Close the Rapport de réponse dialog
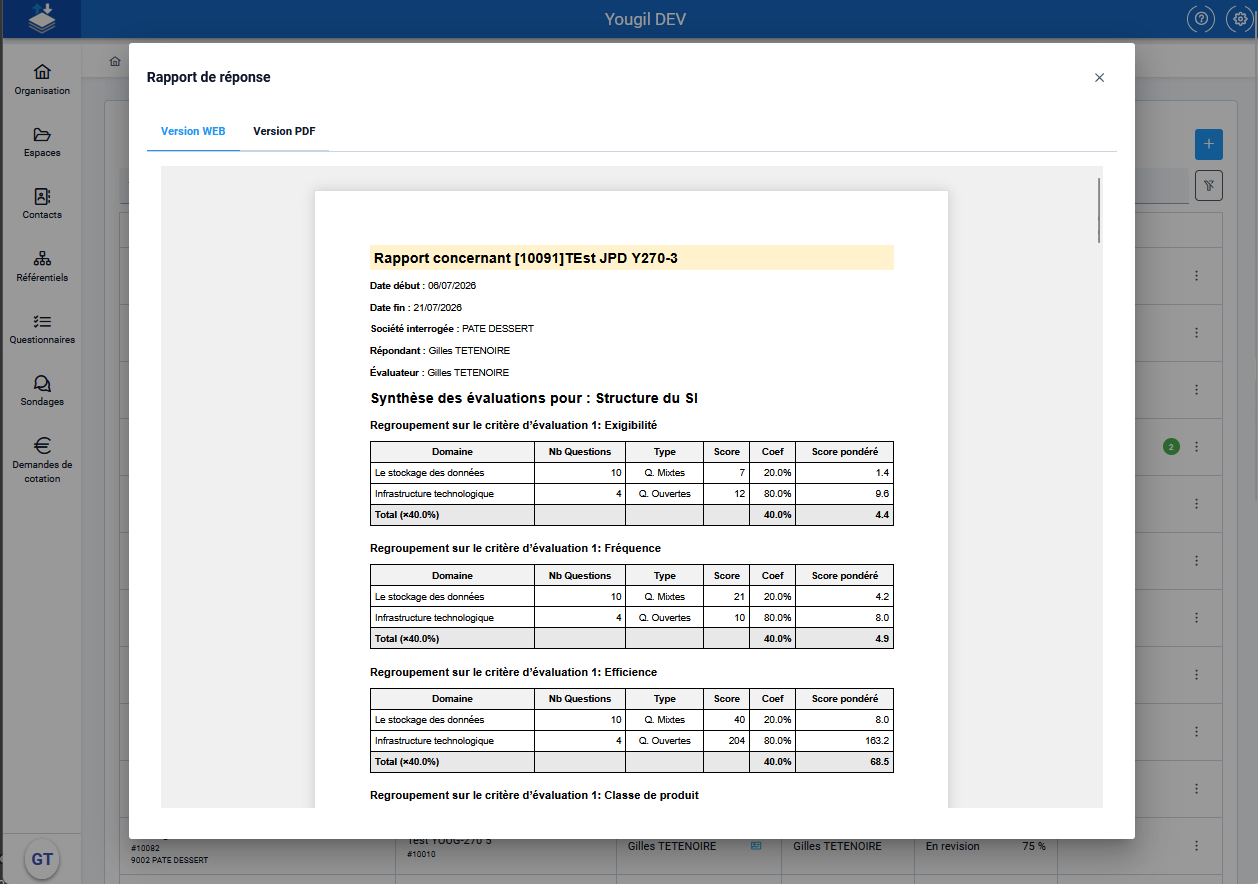This screenshot has width=1258, height=884. 1099,77
